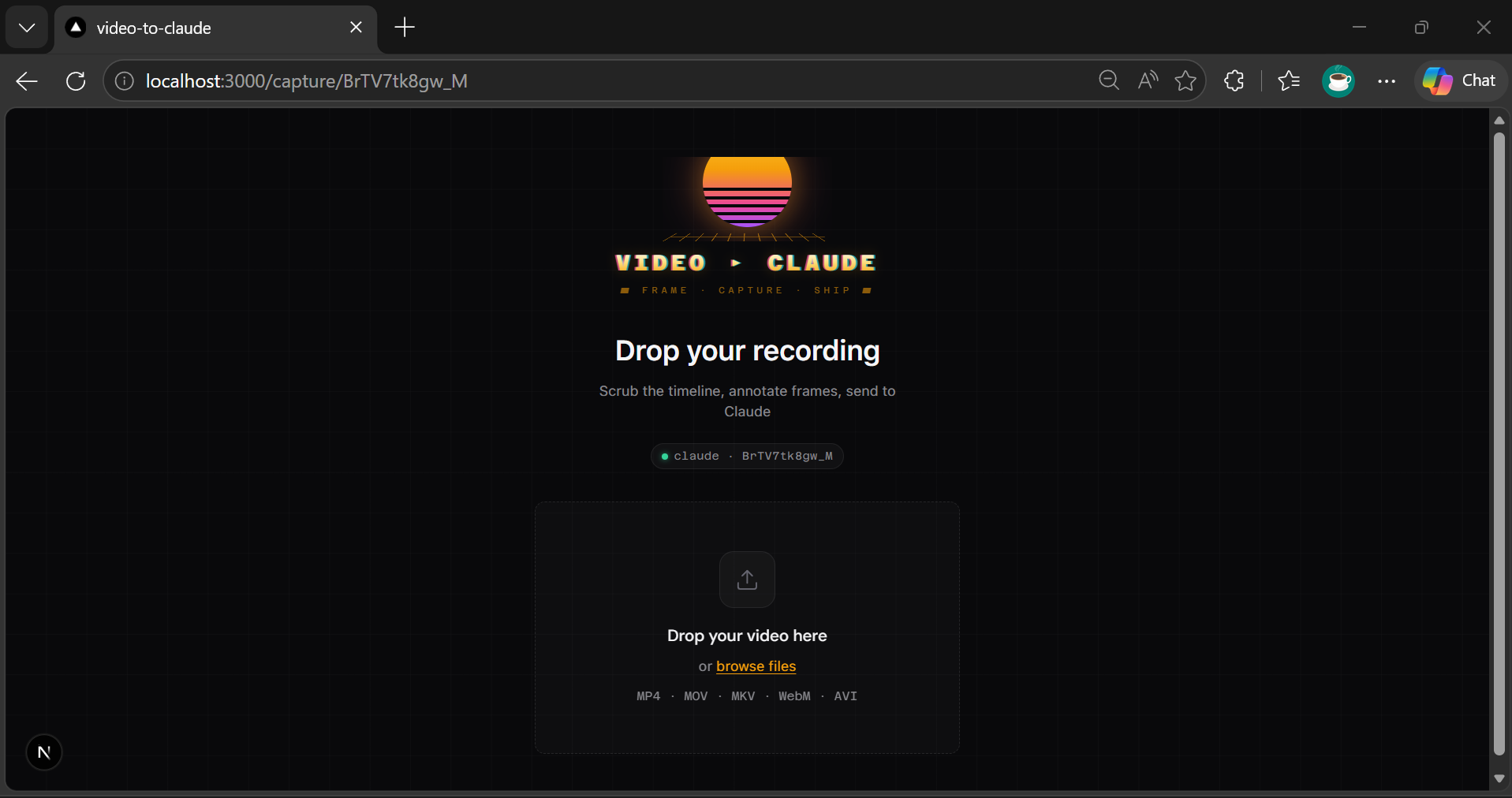The image size is (1512, 798).
Task: Select the video-to-claude tab
Action: 215,28
